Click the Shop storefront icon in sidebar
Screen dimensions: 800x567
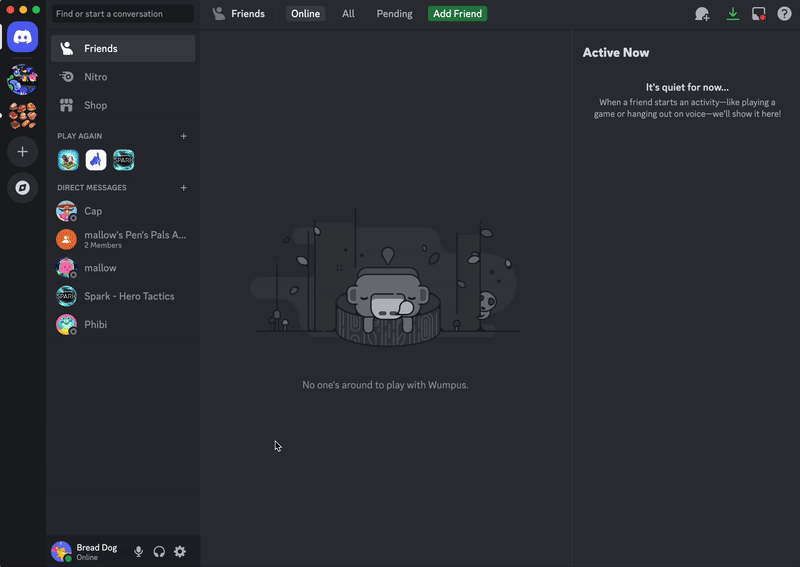(66, 105)
